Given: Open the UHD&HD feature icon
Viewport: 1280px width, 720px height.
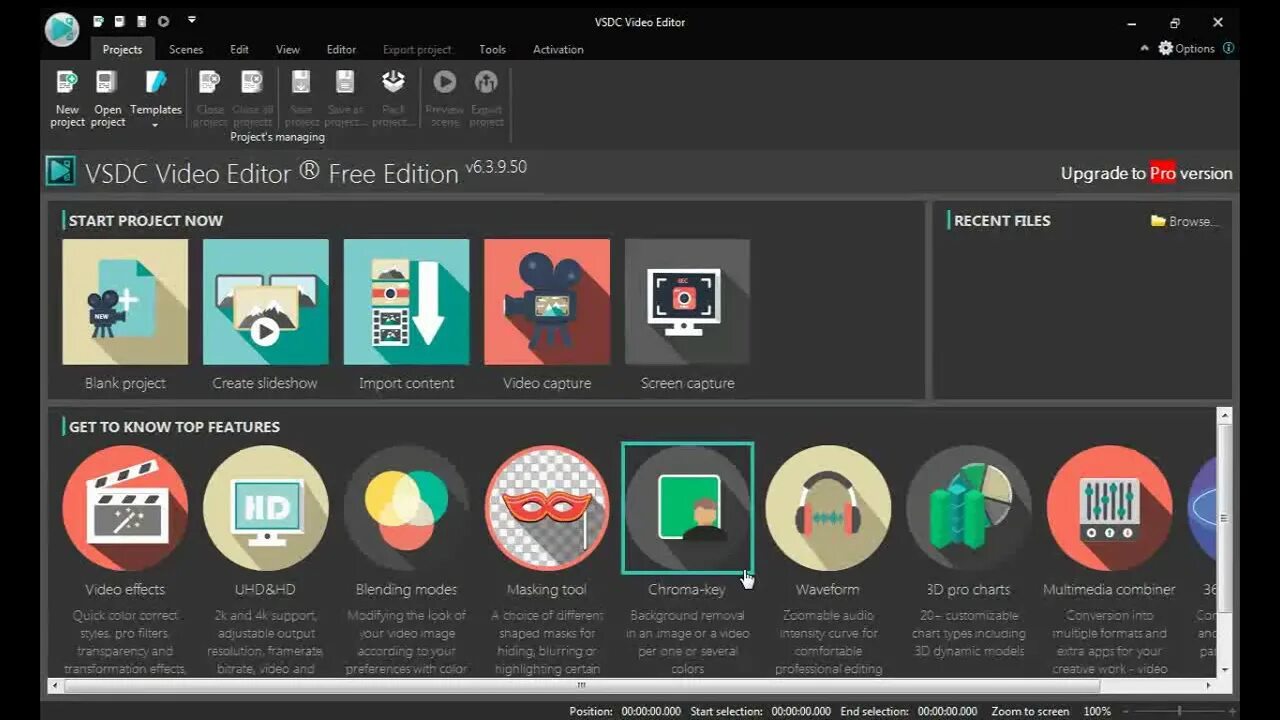Looking at the screenshot, I should point(265,508).
